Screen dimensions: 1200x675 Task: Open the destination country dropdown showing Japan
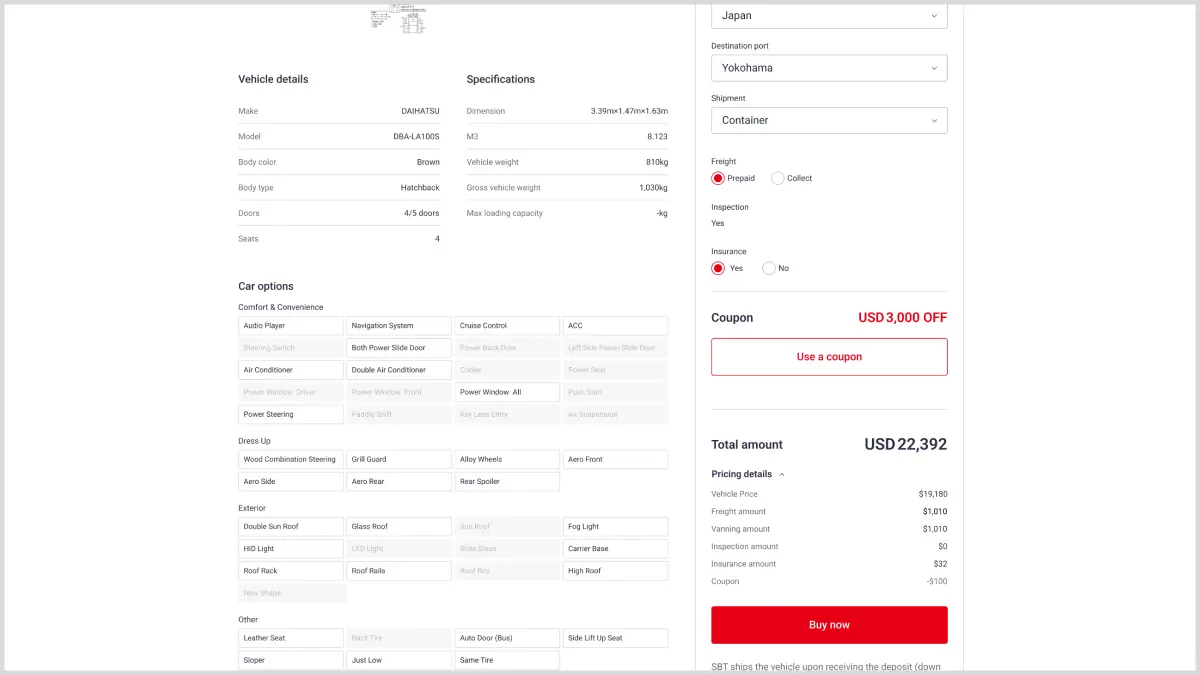[828, 15]
